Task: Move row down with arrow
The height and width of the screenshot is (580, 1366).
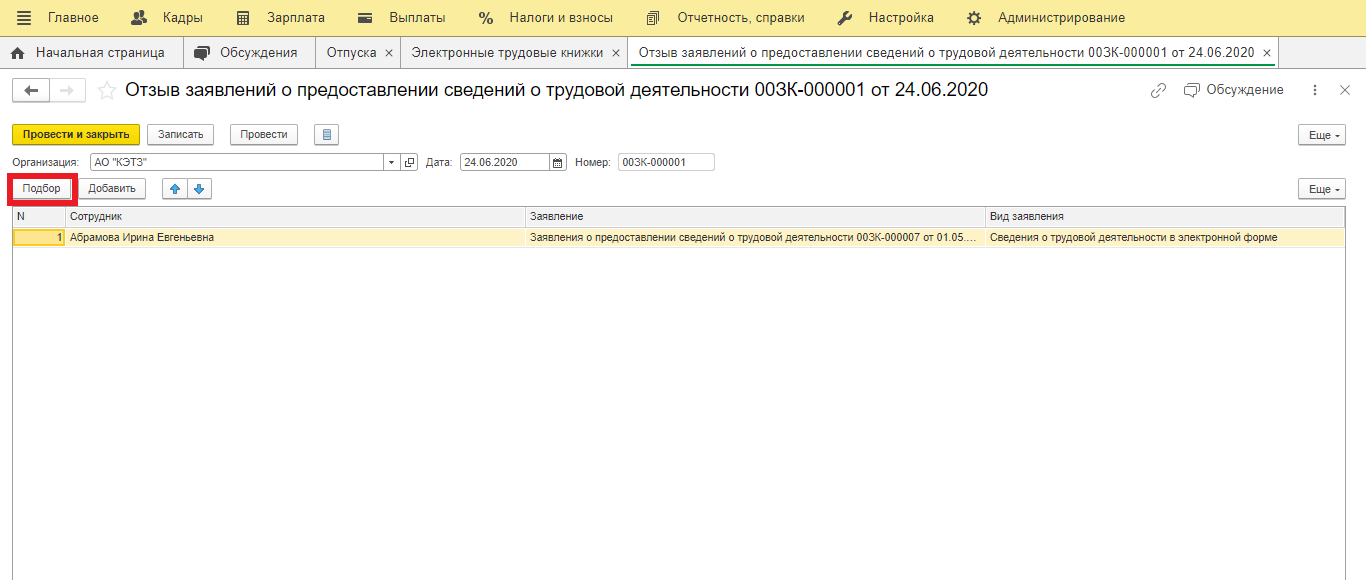Action: pos(199,188)
